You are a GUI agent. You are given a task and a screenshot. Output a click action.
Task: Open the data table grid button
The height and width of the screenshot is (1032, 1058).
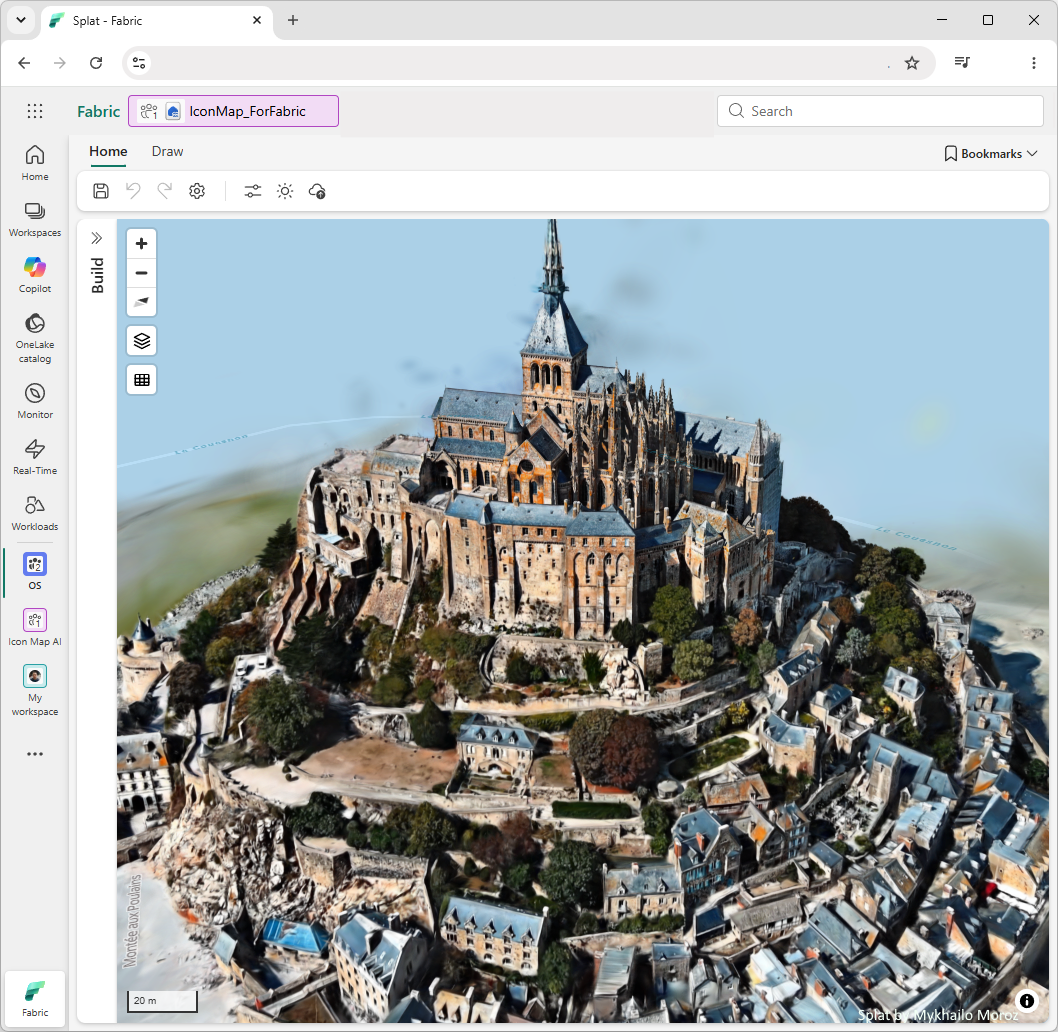142,380
